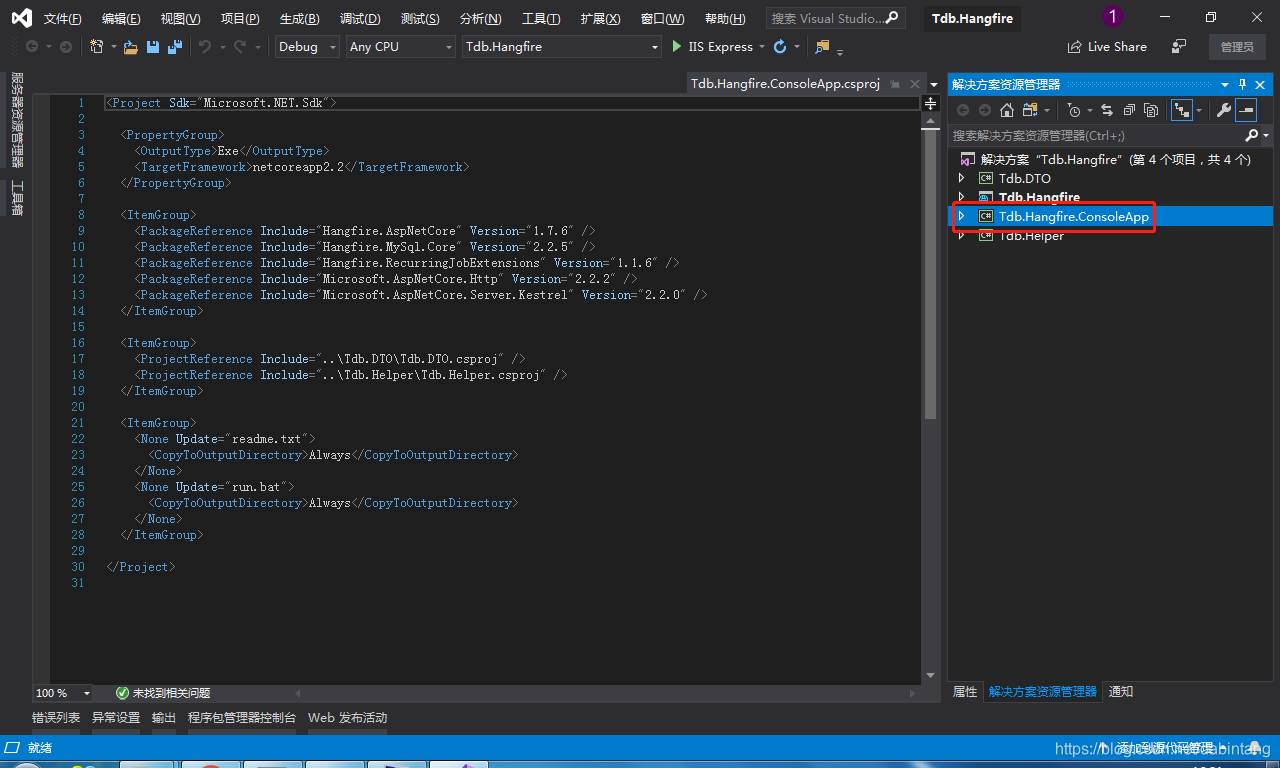Open the IIS Express dropdown arrow
1280x768 pixels.
tap(762, 47)
